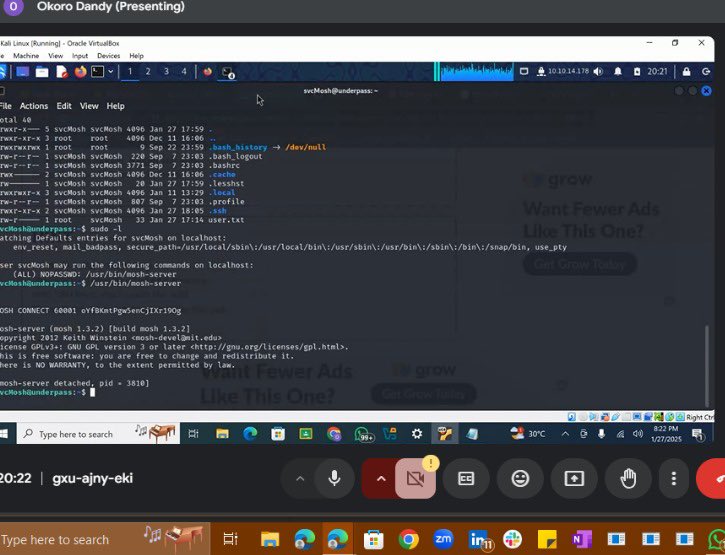Open the VirtualBox Help menu
Image resolution: width=725 pixels, height=555 pixels.
(x=136, y=56)
